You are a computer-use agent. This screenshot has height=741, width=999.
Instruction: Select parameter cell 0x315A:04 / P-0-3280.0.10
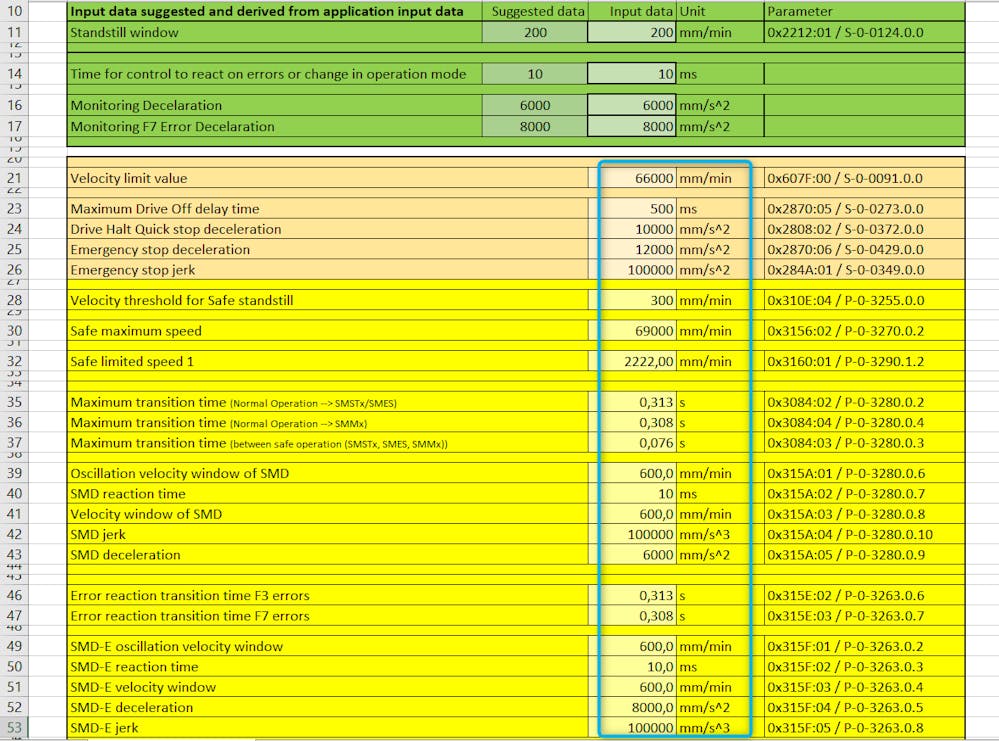tap(865, 535)
